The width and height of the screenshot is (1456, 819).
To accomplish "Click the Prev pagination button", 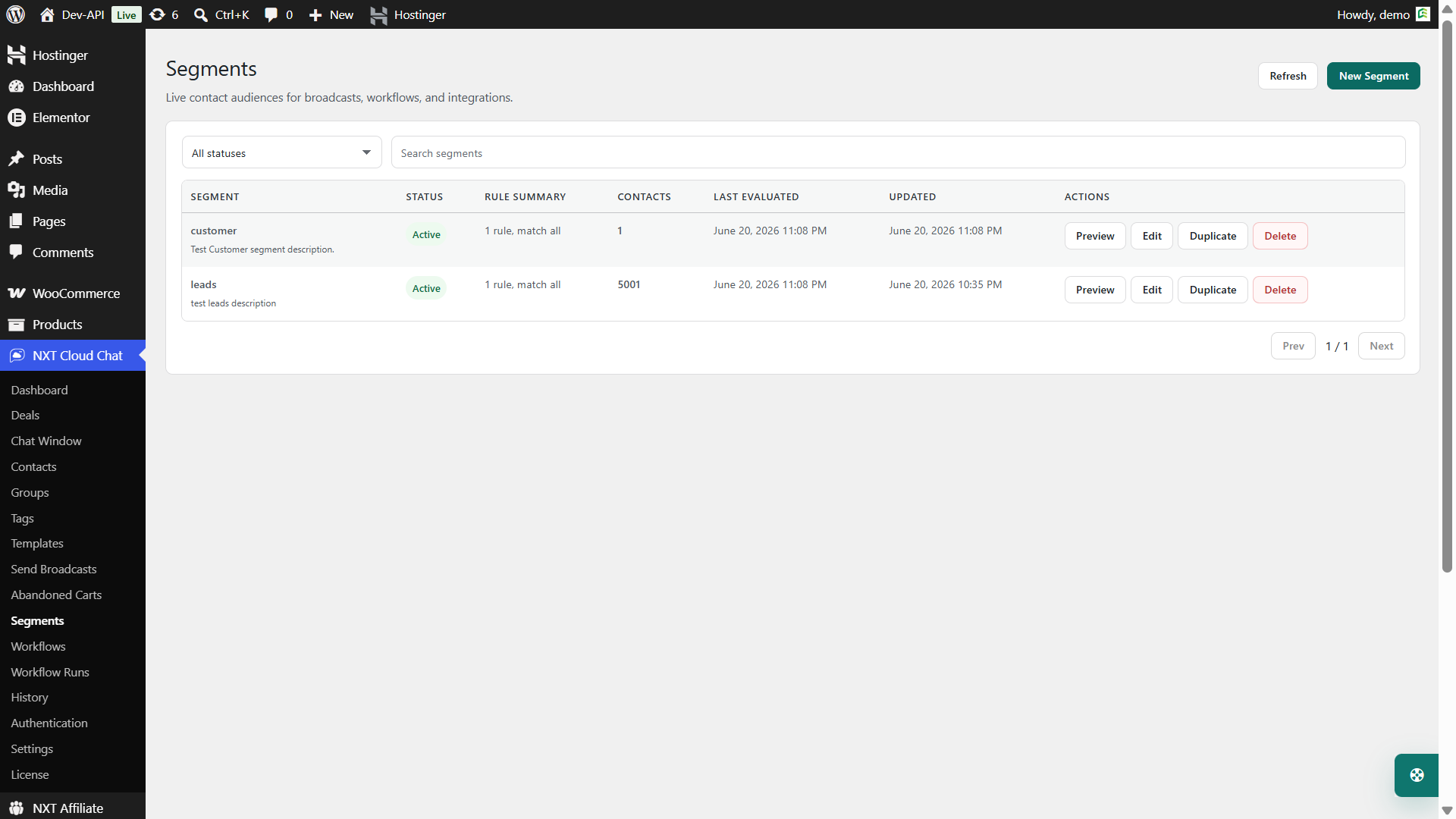I will tap(1293, 346).
